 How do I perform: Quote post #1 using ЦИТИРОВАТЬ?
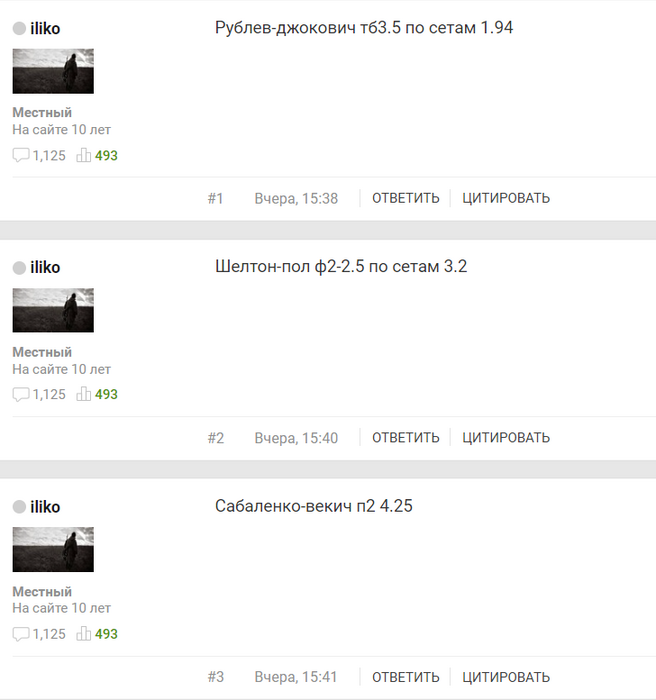click(506, 198)
